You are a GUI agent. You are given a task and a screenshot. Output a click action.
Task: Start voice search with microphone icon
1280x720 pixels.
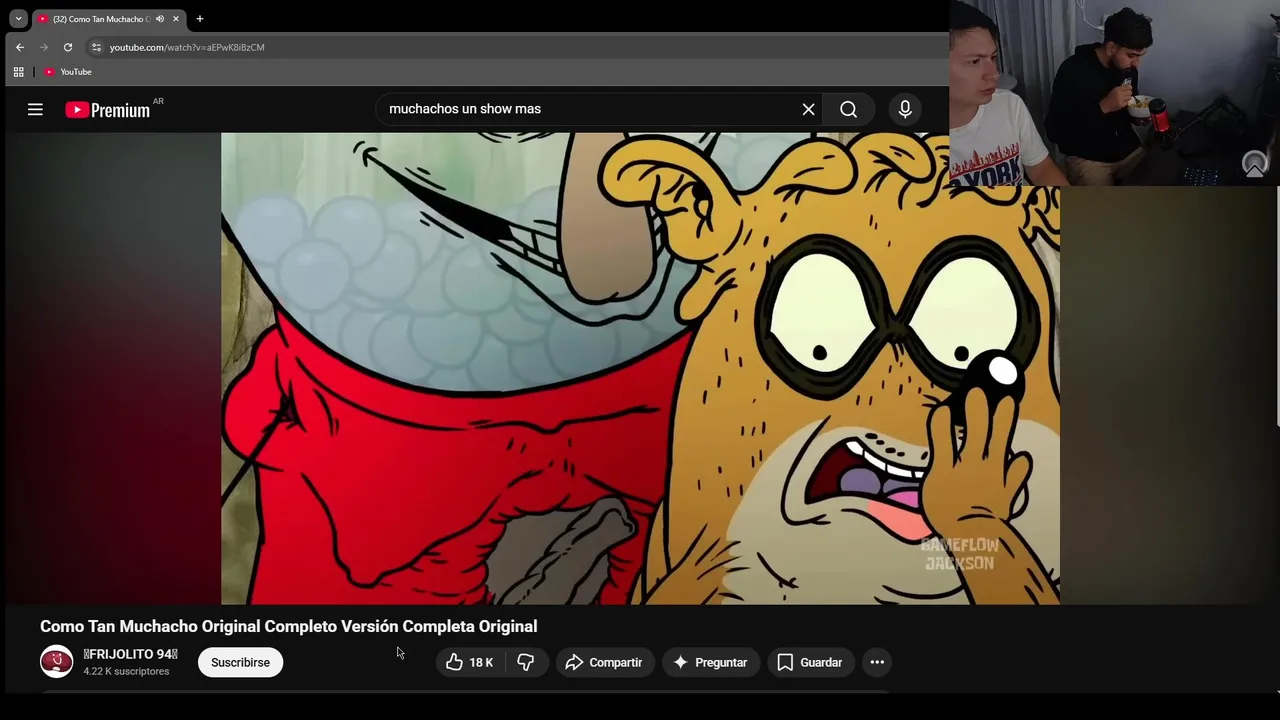click(x=905, y=109)
